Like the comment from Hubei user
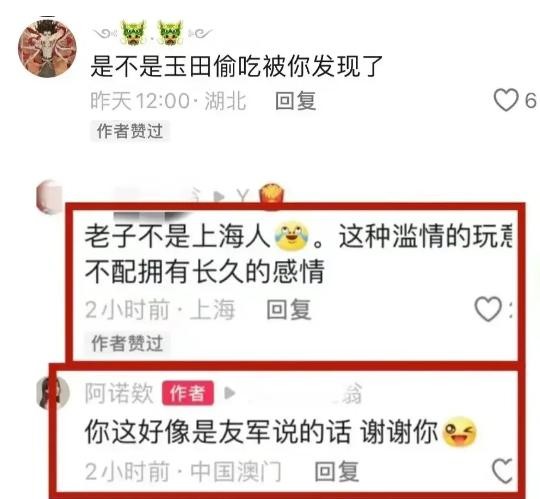The image size is (540, 499). pos(506,100)
